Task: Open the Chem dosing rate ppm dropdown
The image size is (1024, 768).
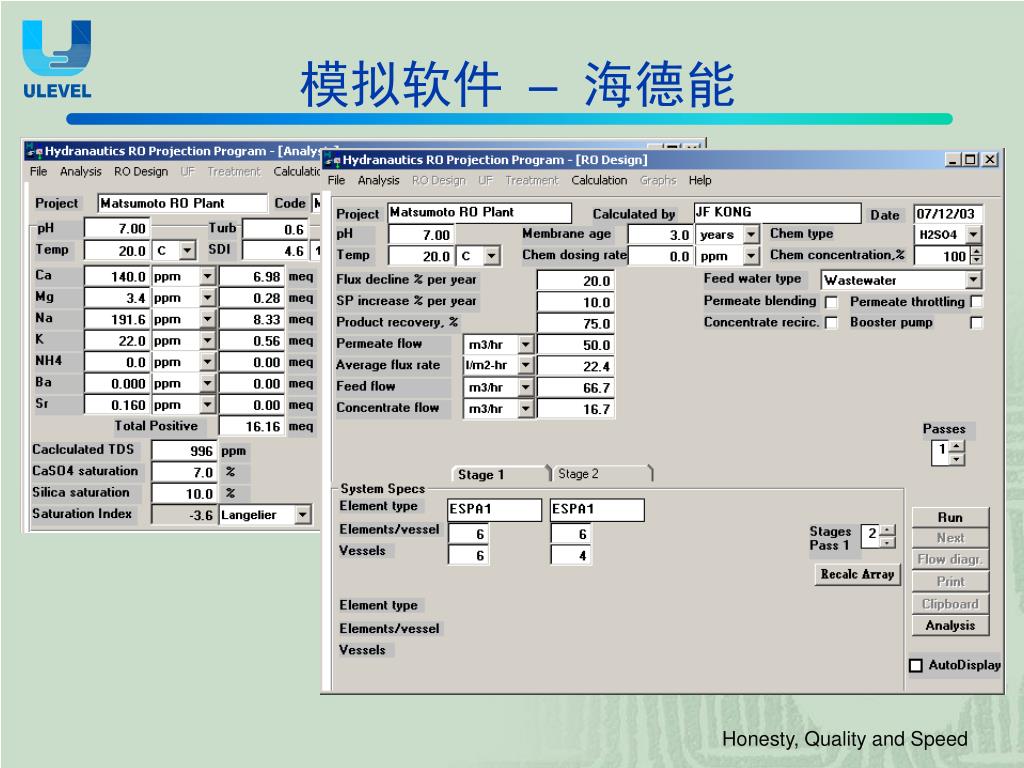Action: [x=751, y=256]
